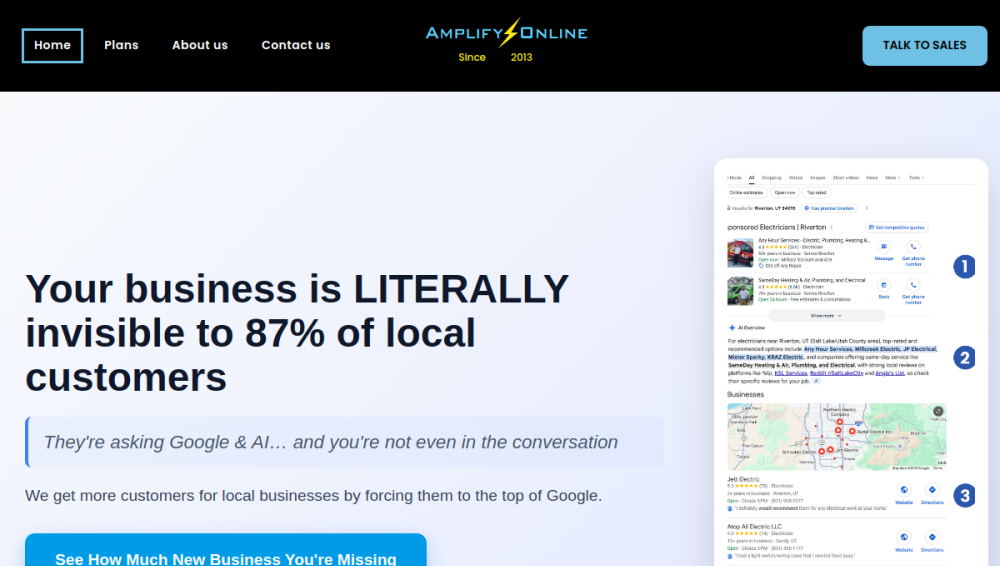Open the About us page
Screen dimensions: 1000x566
[200, 45]
